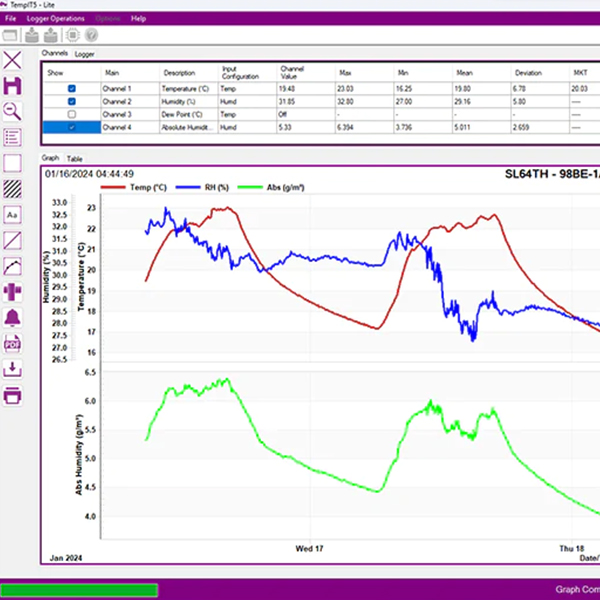The width and height of the screenshot is (600, 600).
Task: Click the save floppy disk icon
Action: [x=13, y=85]
